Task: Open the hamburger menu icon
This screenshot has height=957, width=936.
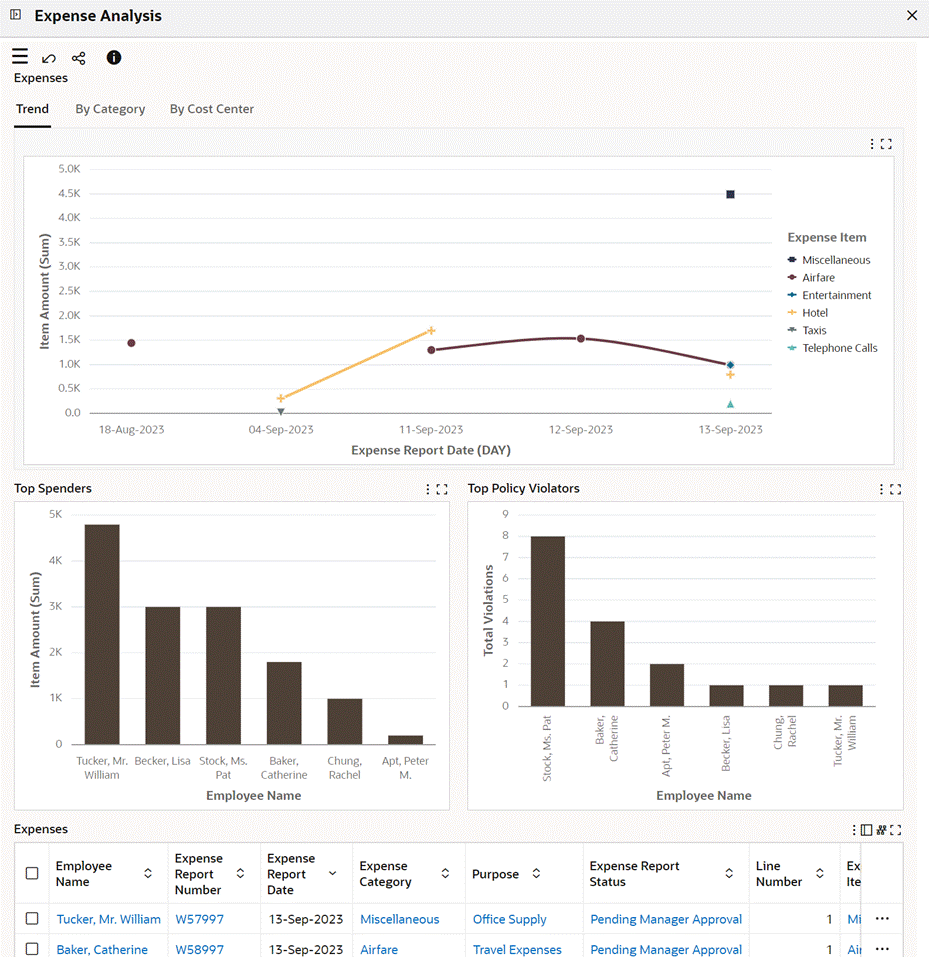Action: pyautogui.click(x=20, y=57)
